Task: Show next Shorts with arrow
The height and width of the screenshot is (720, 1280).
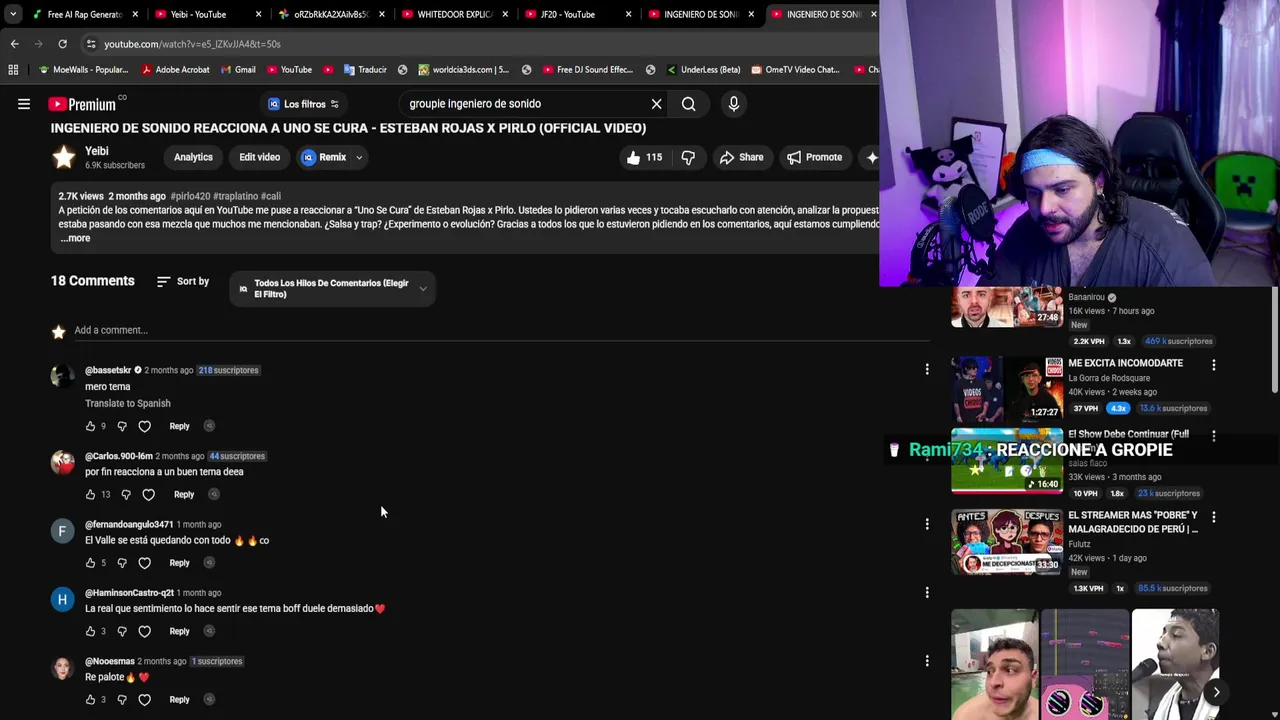Action: pyautogui.click(x=1216, y=692)
